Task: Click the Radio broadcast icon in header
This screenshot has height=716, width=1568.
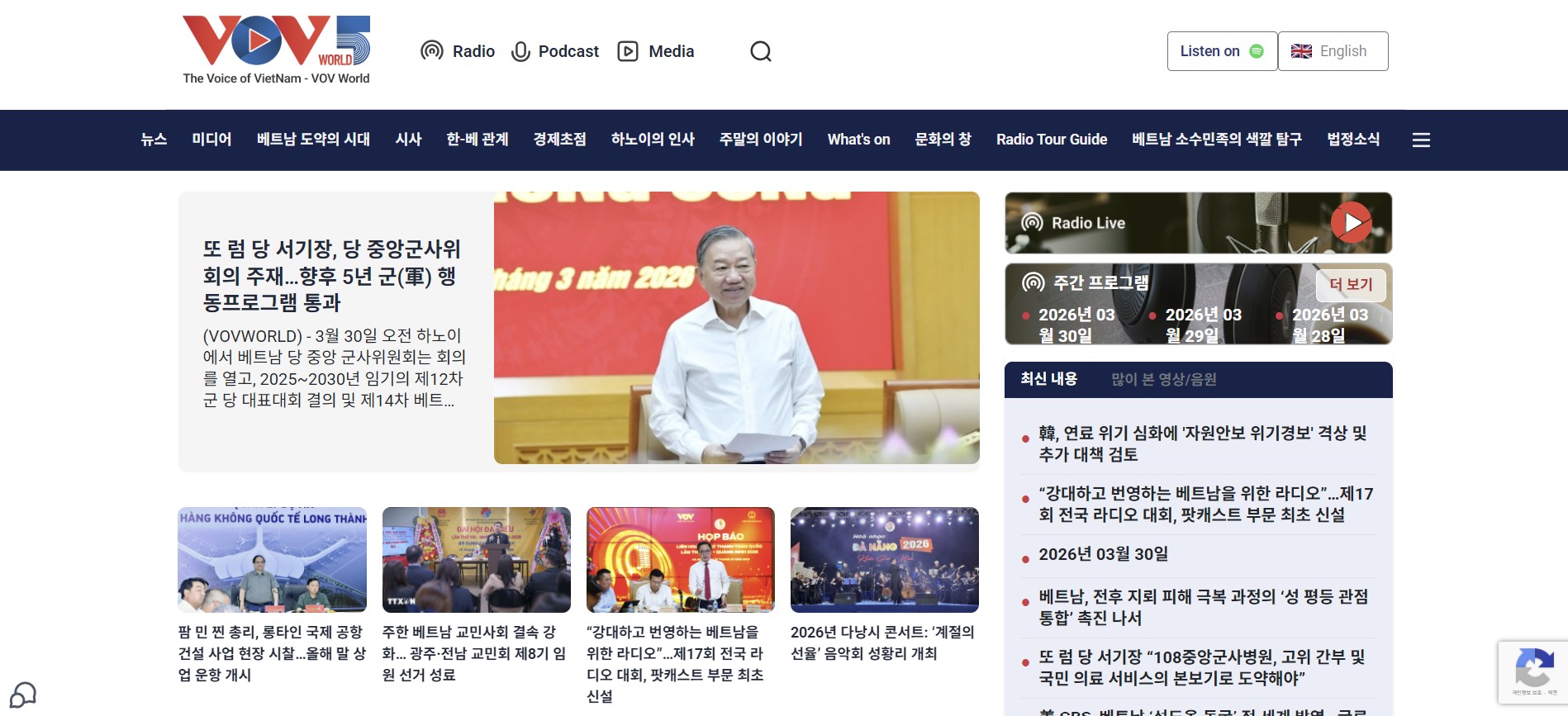Action: point(431,51)
